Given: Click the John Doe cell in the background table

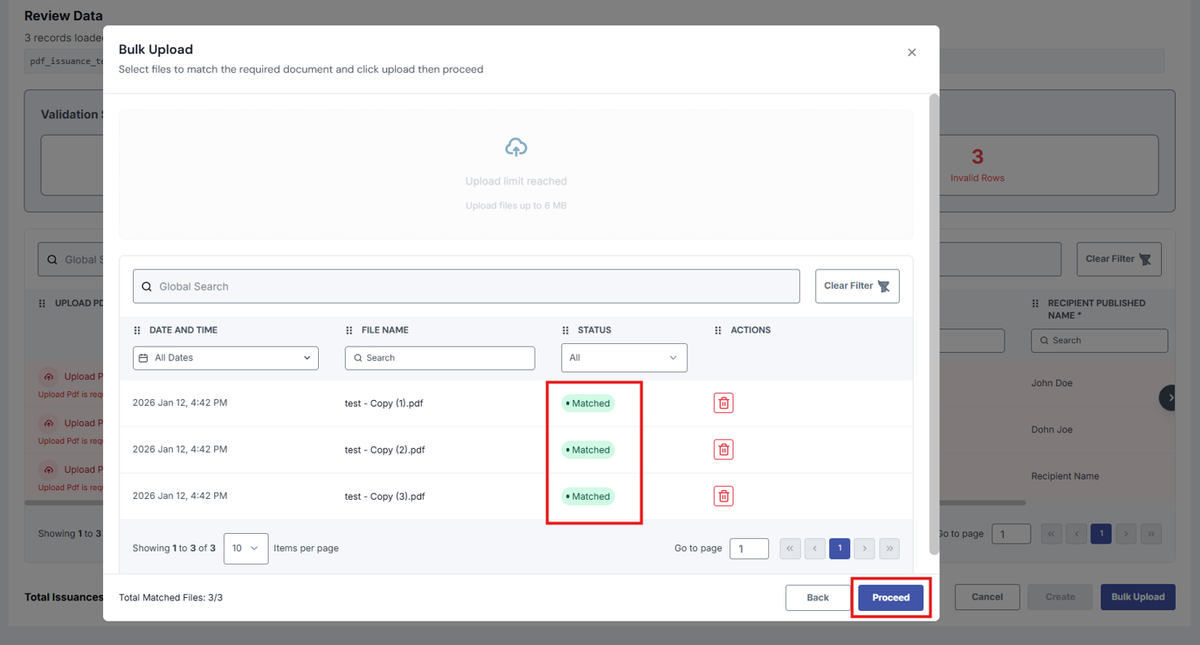Looking at the screenshot, I should point(1052,383).
